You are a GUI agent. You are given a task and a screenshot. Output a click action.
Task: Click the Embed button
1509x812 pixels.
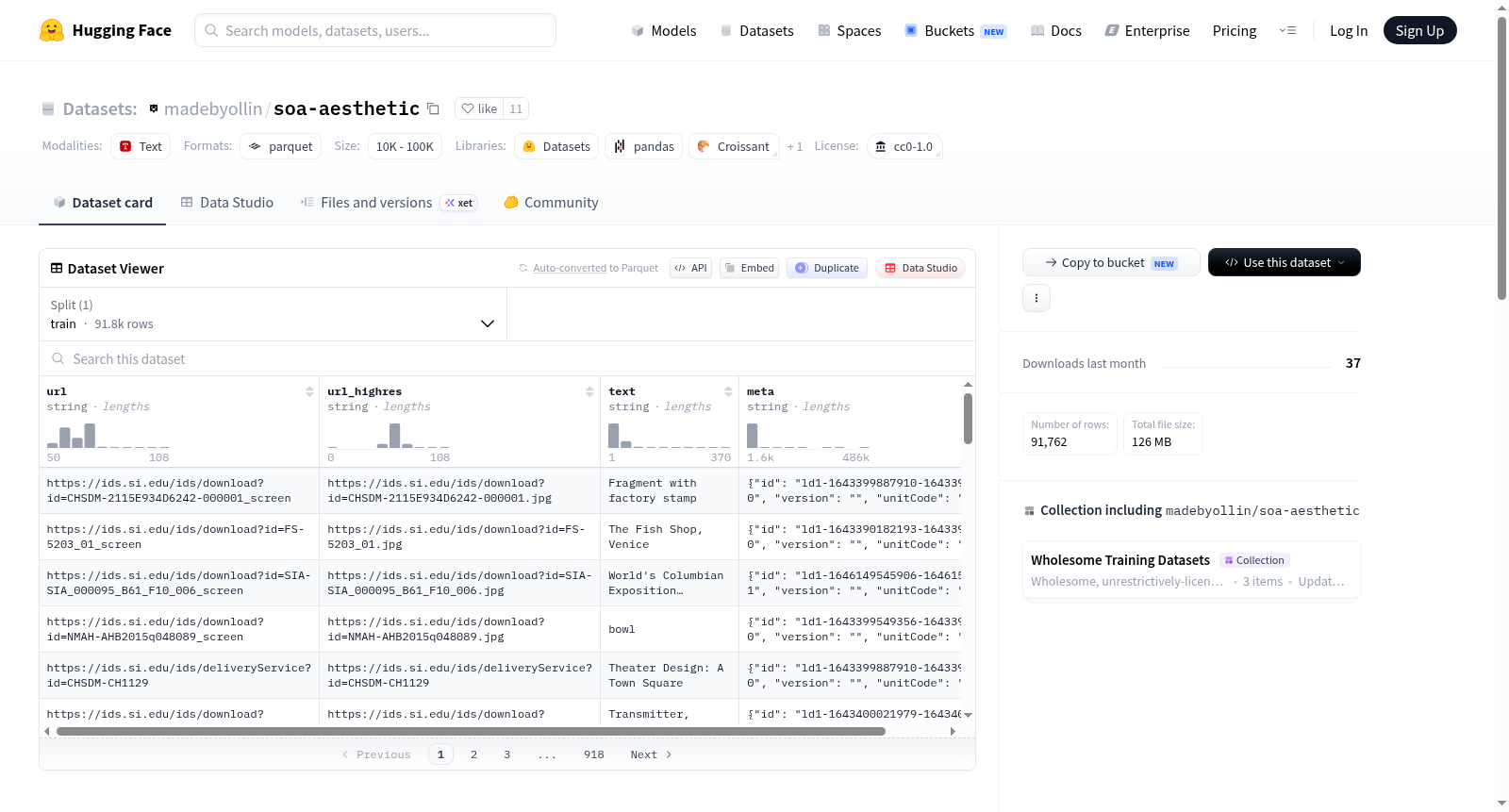pyautogui.click(x=749, y=268)
